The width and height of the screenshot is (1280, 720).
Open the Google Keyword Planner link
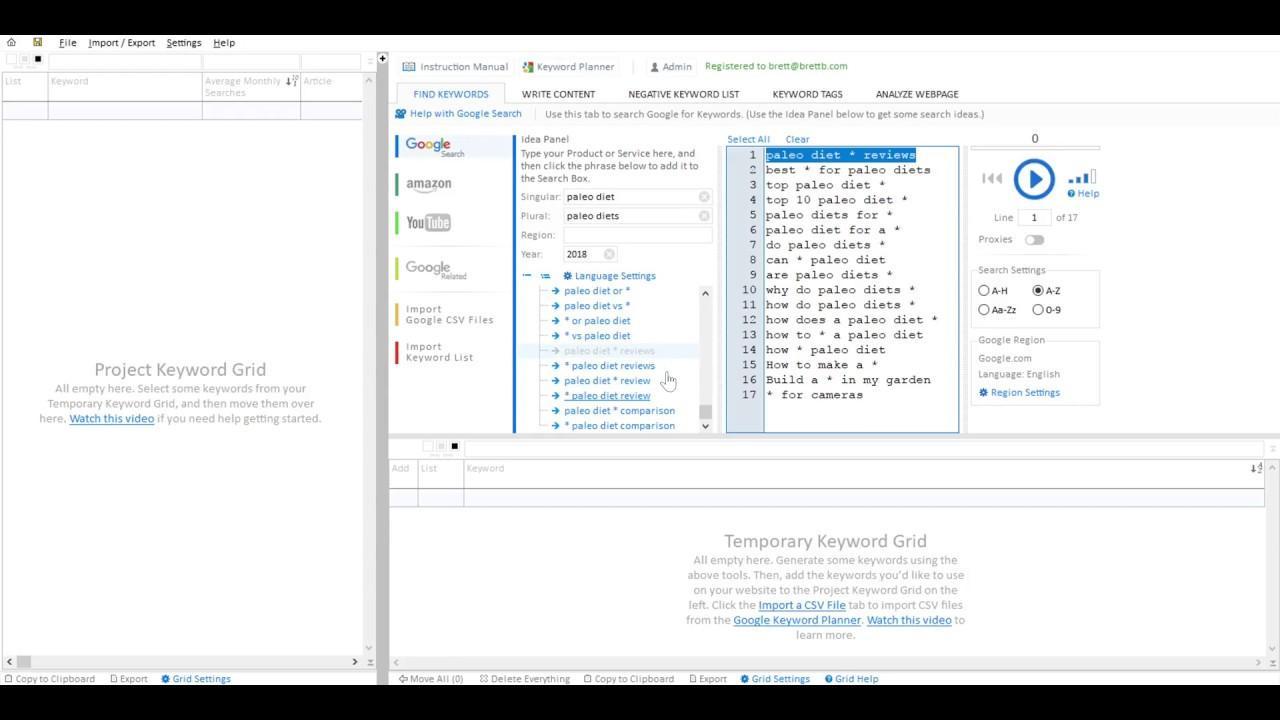pos(797,620)
